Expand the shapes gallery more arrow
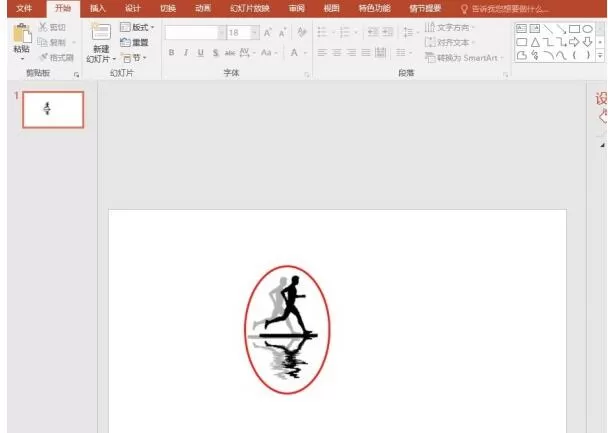This screenshot has height=433, width=608. point(600,56)
